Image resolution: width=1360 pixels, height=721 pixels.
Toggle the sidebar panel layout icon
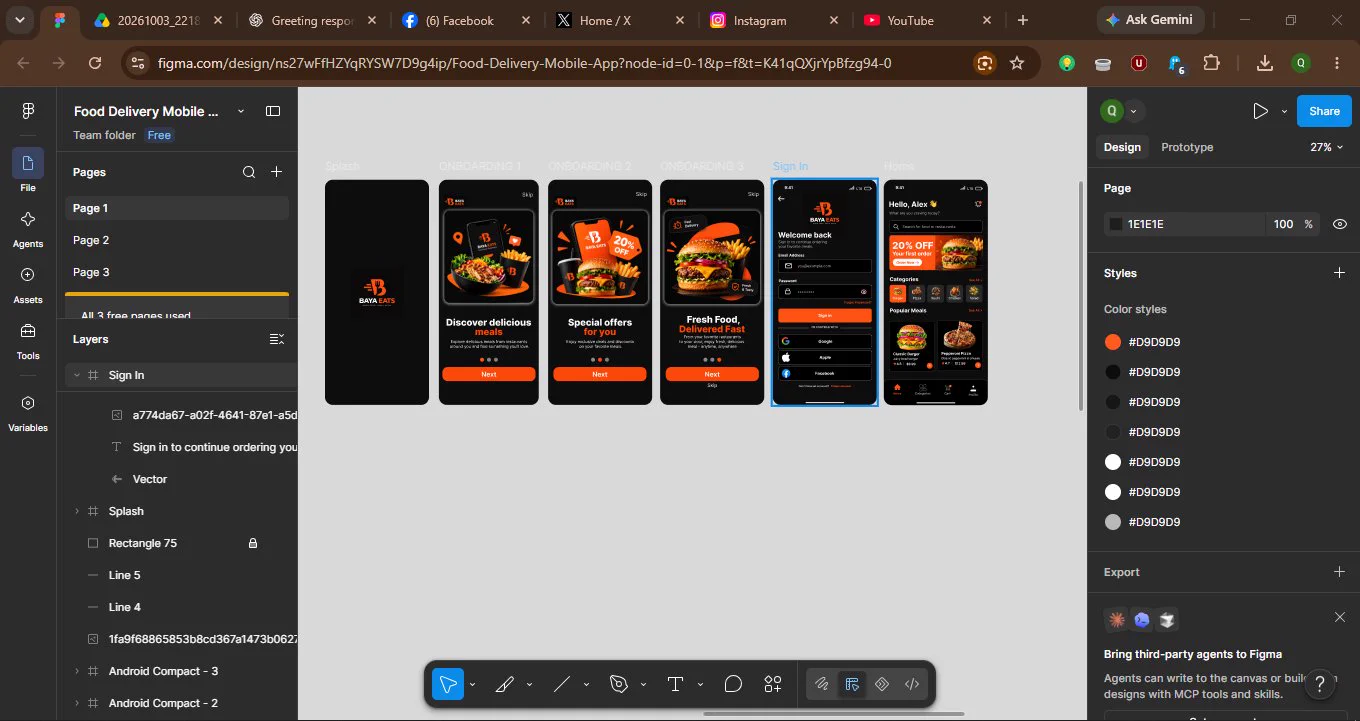point(273,111)
